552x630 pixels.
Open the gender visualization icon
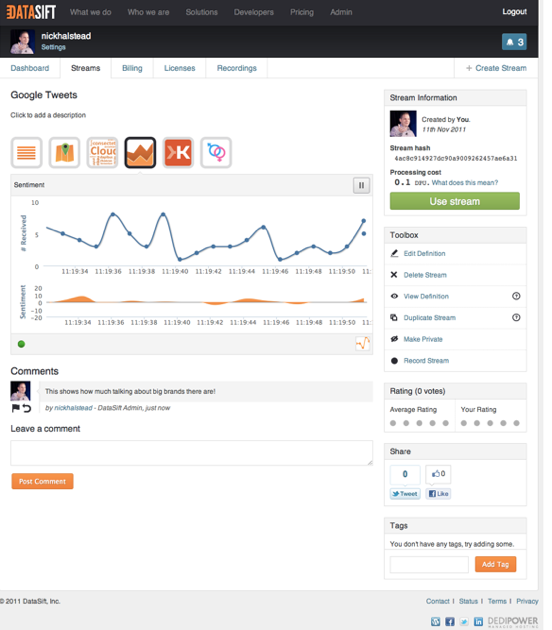216,153
